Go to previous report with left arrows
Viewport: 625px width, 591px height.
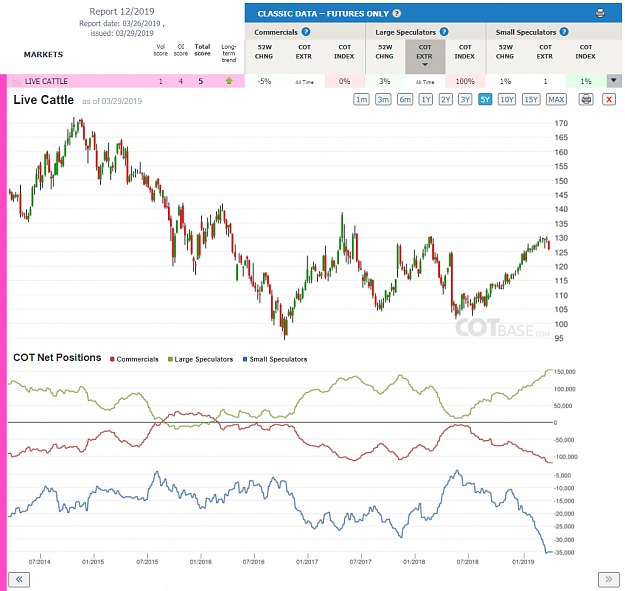coord(19,579)
